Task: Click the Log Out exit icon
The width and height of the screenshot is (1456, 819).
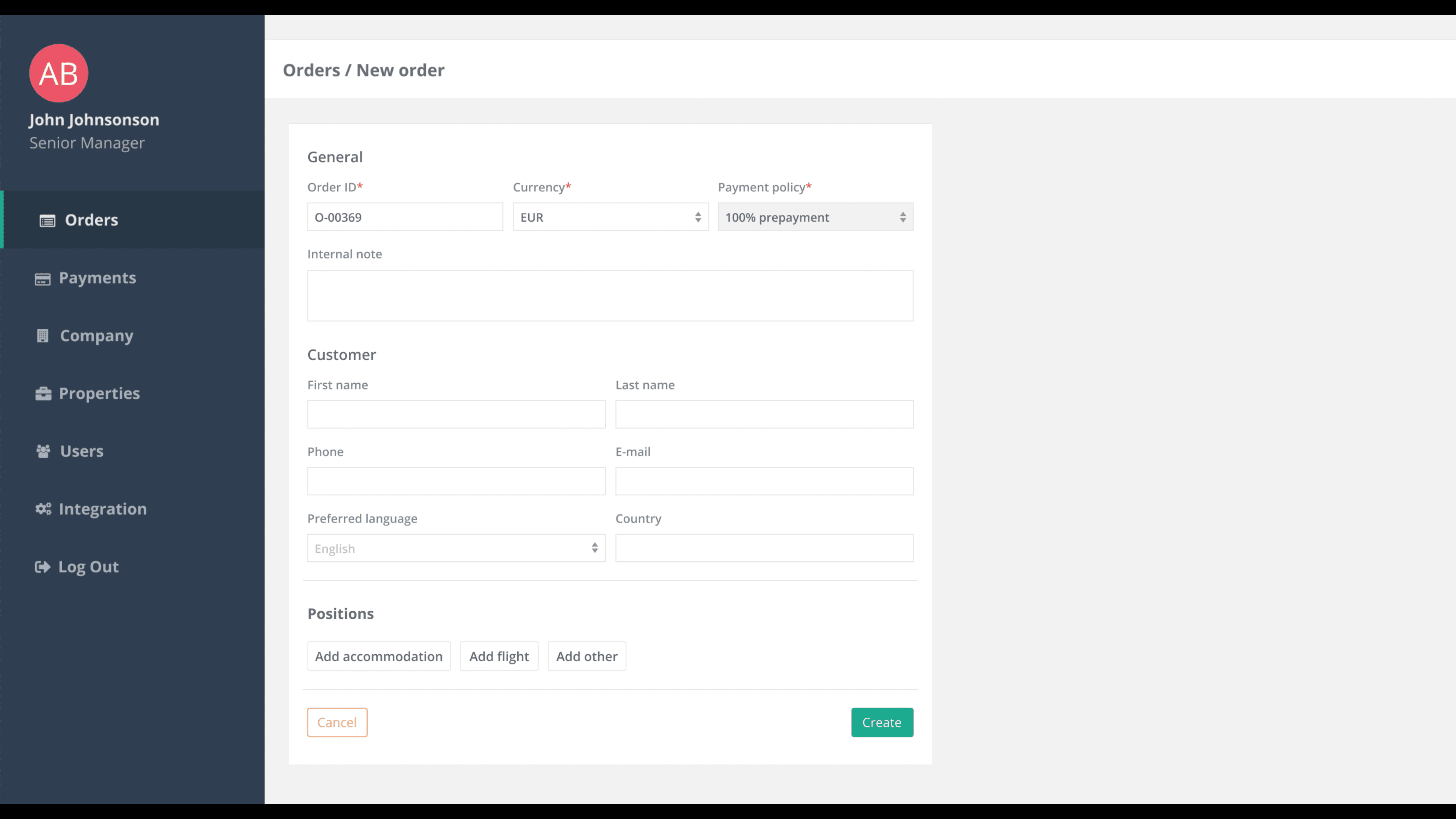Action: coord(42,566)
